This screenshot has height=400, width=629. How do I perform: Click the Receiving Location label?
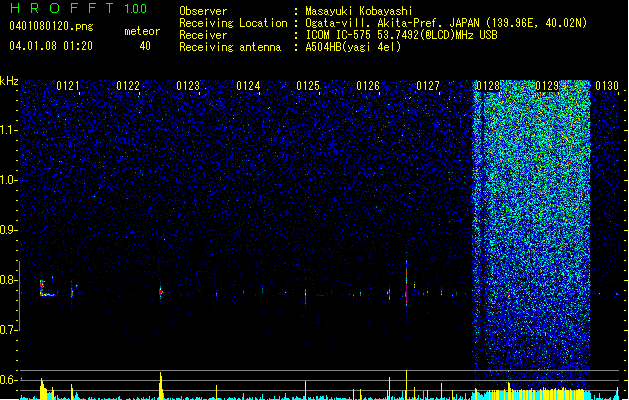(233, 23)
